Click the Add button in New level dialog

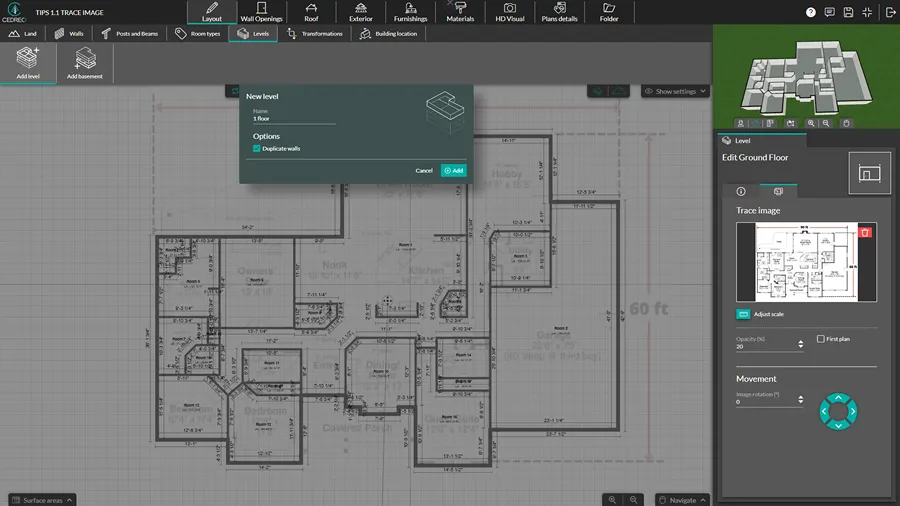click(x=453, y=170)
